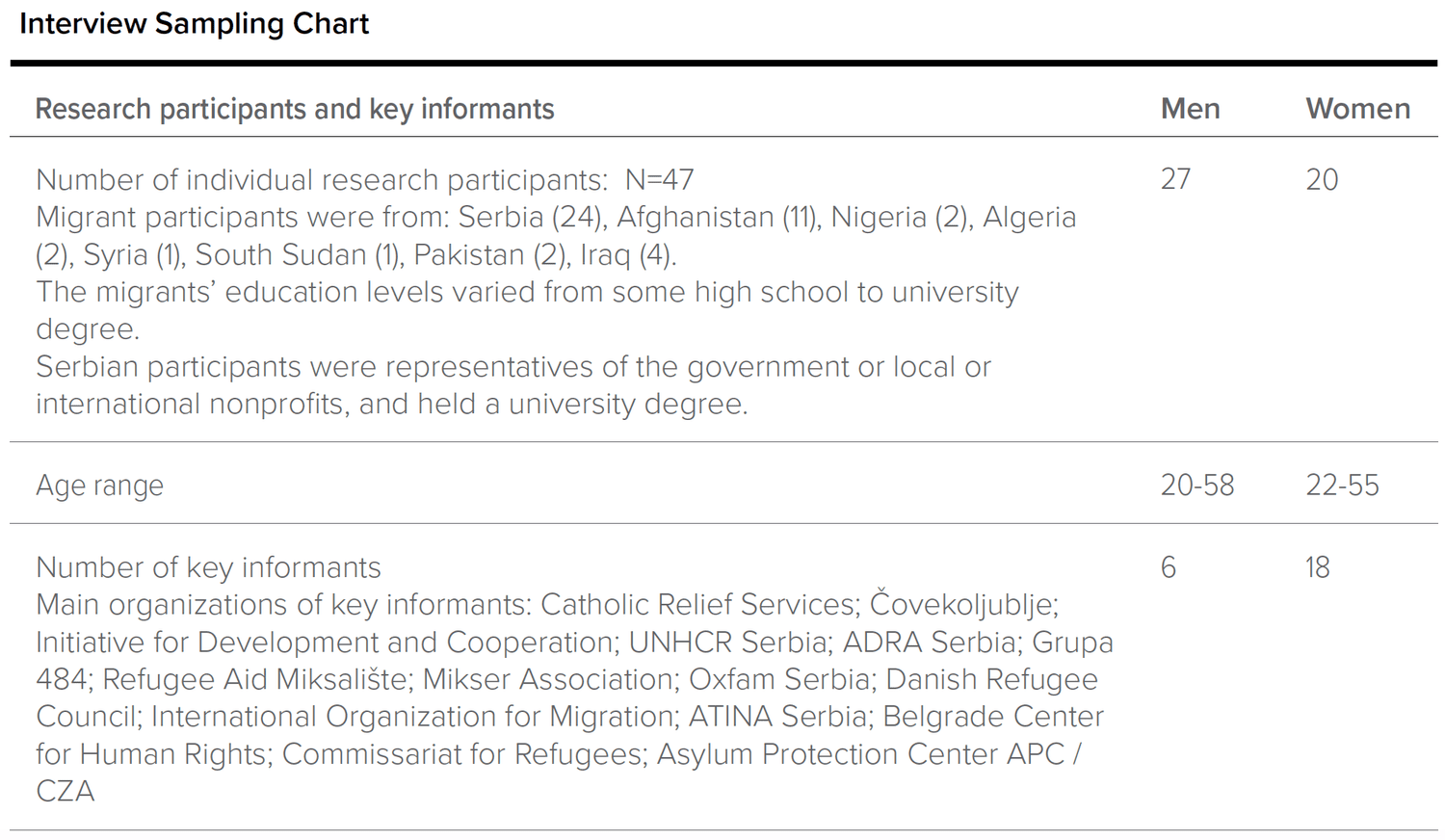The image size is (1445, 840).
Task: Select the women participant count 20
Action: click(1322, 179)
